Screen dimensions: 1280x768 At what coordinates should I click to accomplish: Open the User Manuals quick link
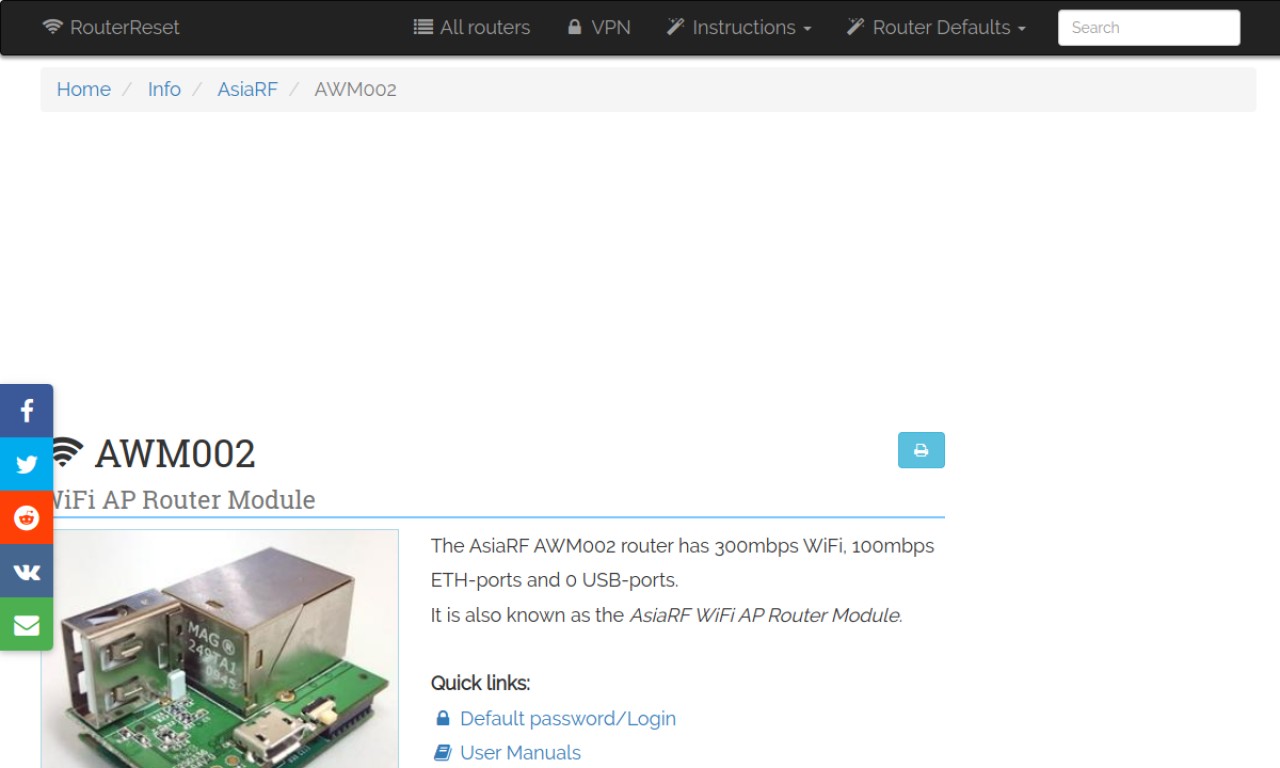click(x=508, y=752)
